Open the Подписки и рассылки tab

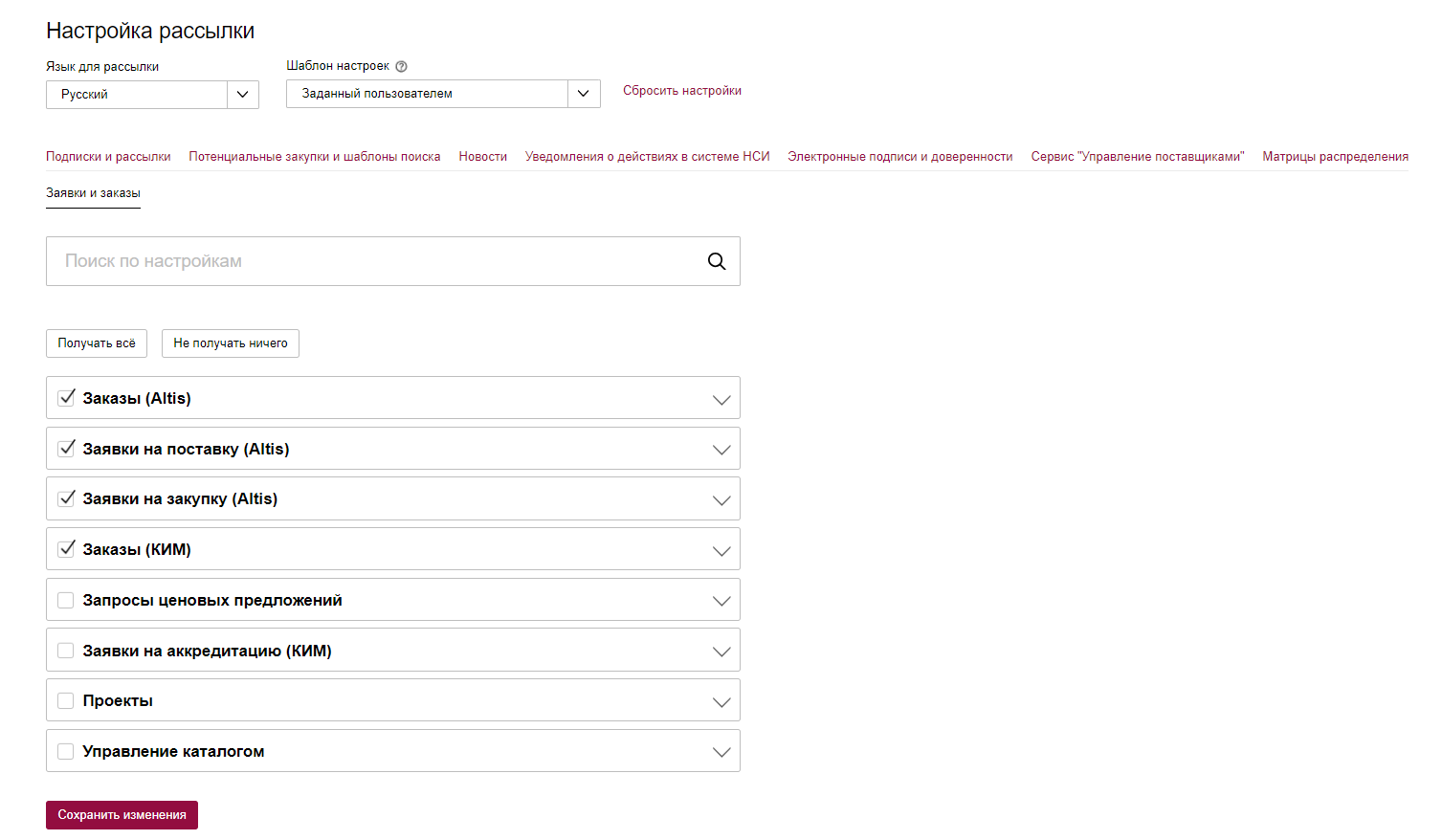pos(108,157)
